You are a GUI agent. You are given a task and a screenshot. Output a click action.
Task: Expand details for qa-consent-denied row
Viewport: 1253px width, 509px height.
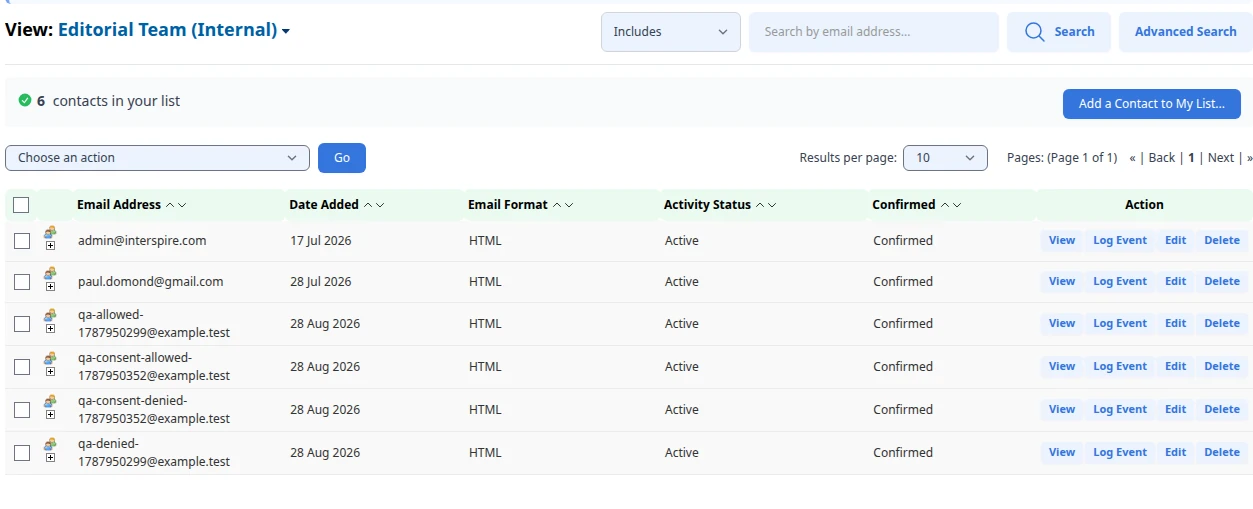pyautogui.click(x=50, y=414)
